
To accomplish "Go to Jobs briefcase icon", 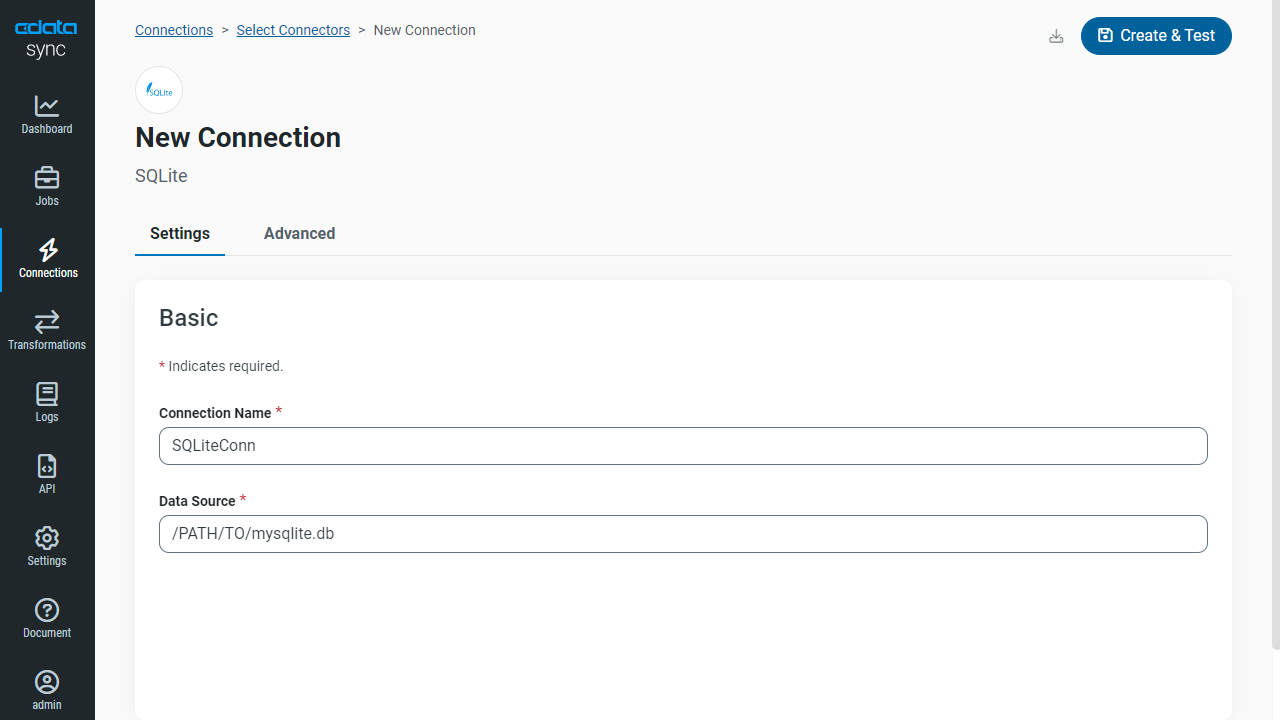I will point(47,178).
